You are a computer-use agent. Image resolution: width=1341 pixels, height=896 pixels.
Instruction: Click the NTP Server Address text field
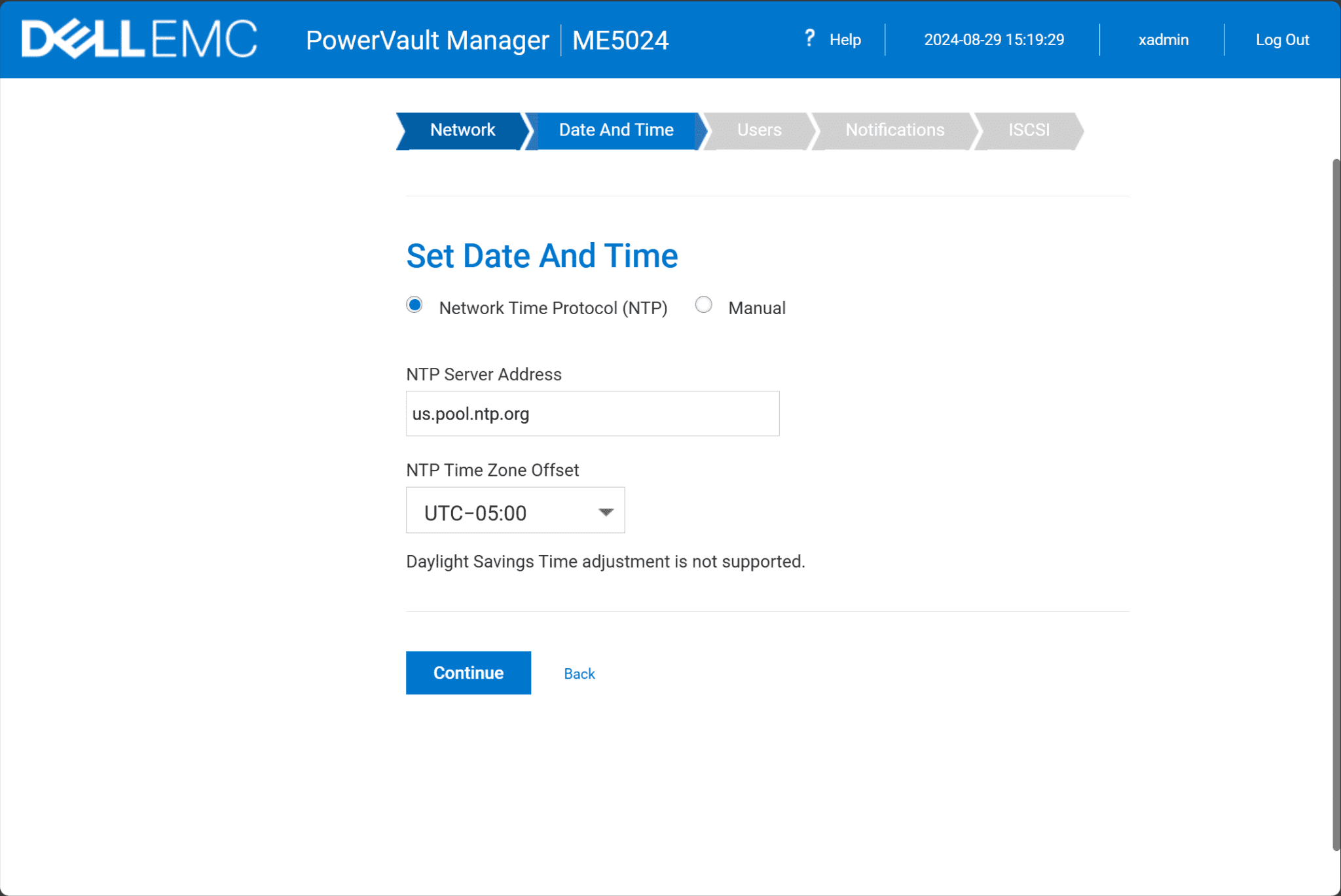(x=592, y=413)
